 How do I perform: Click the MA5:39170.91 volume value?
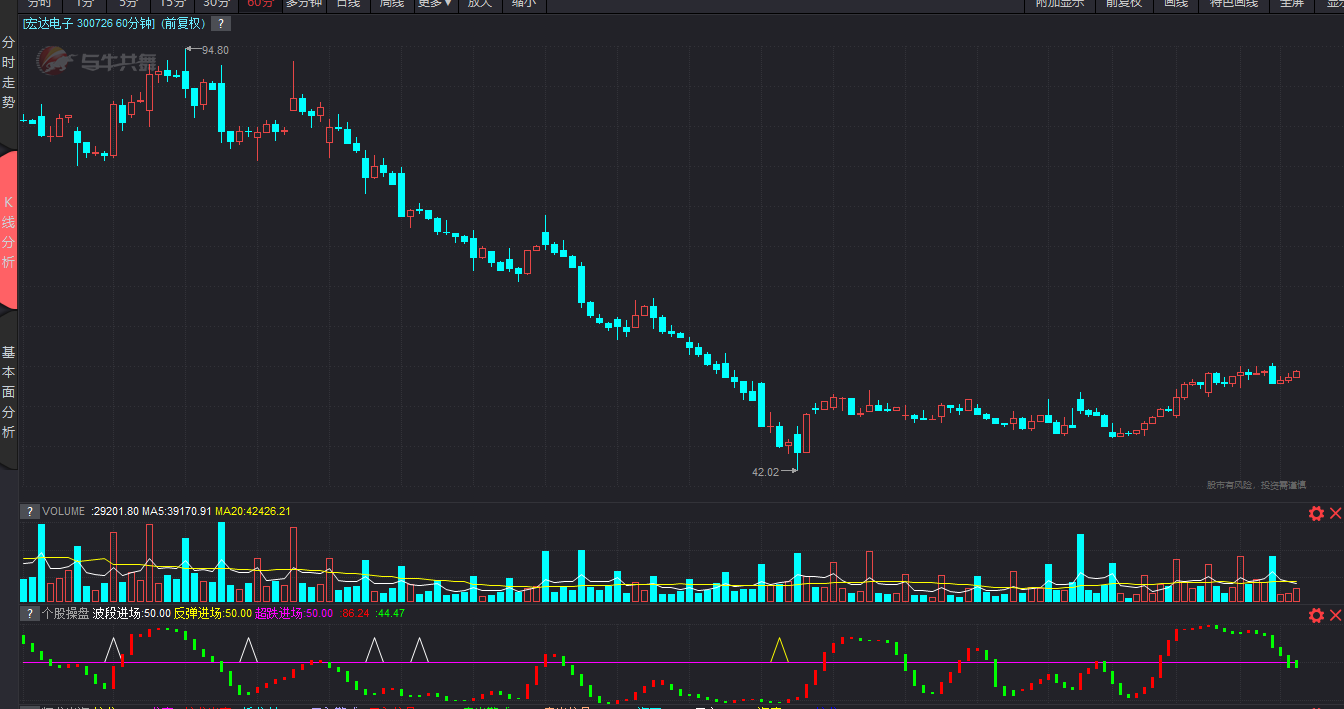click(176, 511)
